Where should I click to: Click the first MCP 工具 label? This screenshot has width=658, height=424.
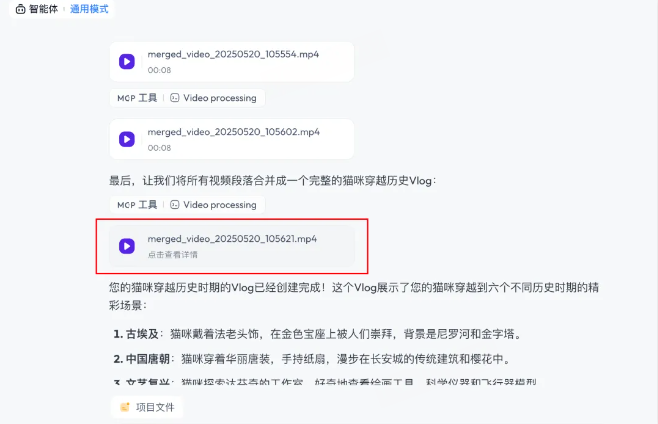coord(137,98)
